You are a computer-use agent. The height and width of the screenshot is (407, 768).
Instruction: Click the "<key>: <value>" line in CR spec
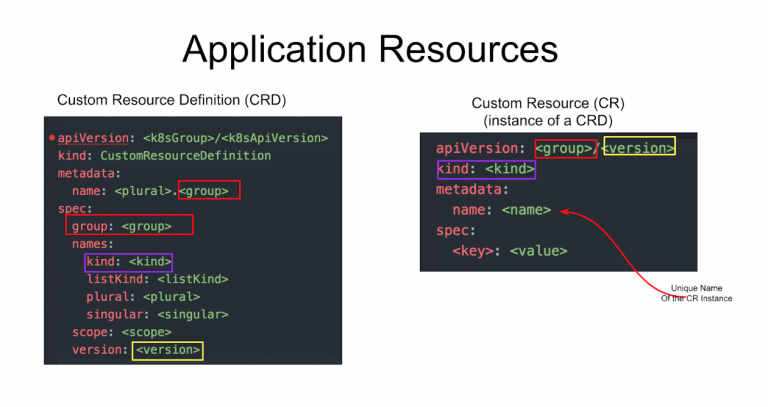click(510, 251)
